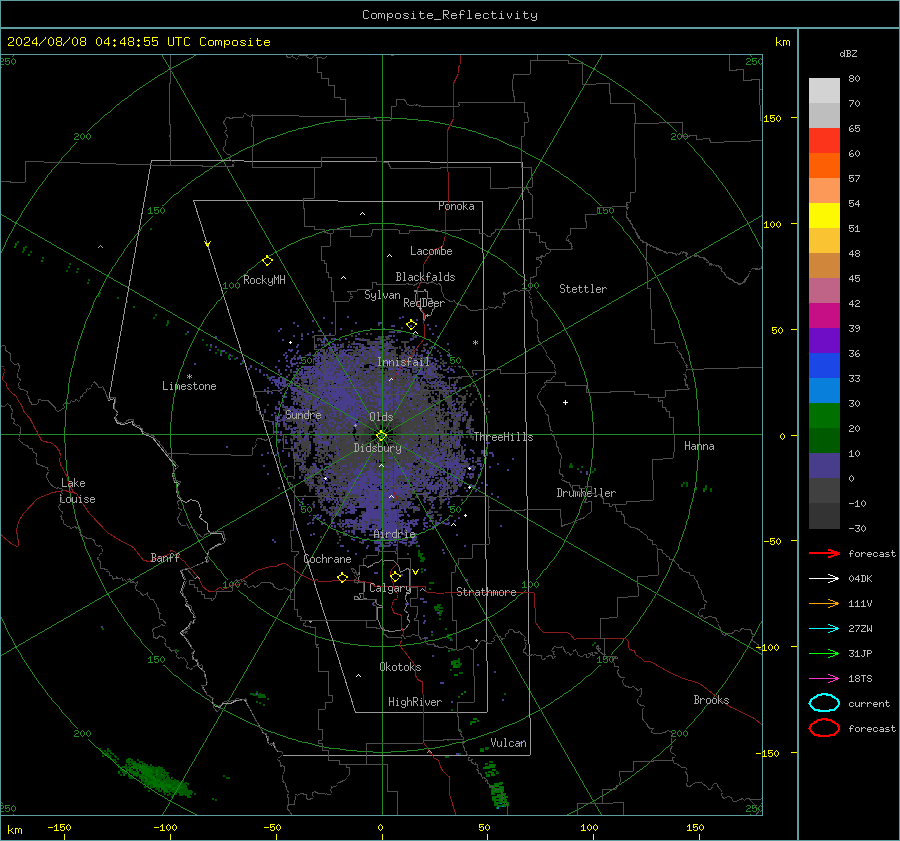The image size is (900, 841).
Task: Click the Drumheller label
Action: coord(586,493)
